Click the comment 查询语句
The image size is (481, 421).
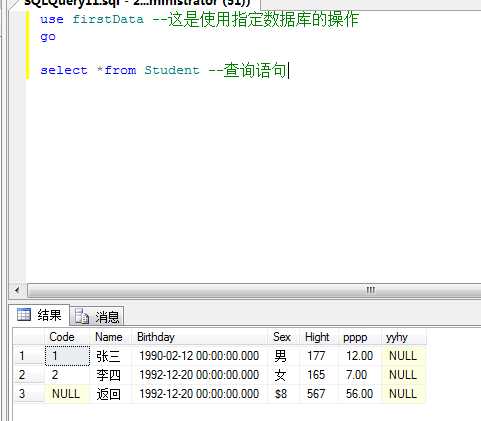pyautogui.click(x=255, y=70)
